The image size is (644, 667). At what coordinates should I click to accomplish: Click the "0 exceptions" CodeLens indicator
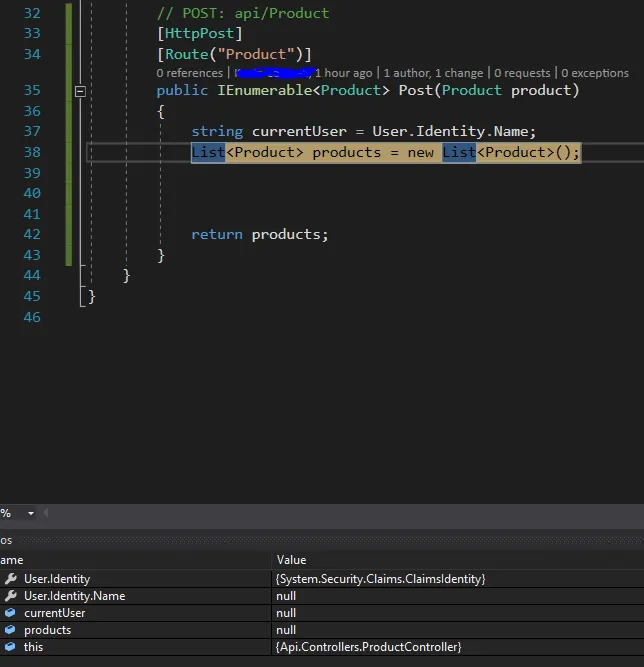[x=594, y=73]
